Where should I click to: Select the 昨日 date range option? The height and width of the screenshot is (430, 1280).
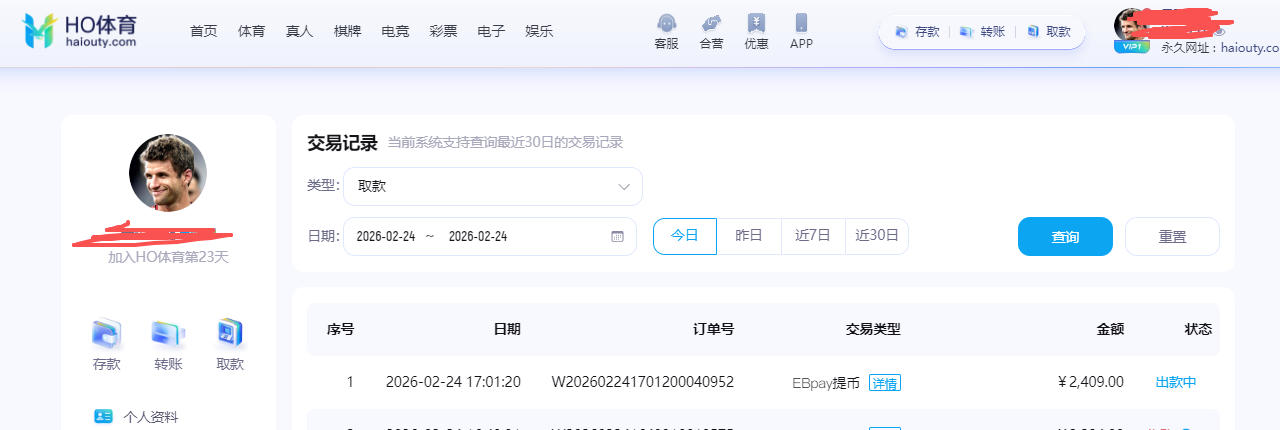(x=748, y=236)
